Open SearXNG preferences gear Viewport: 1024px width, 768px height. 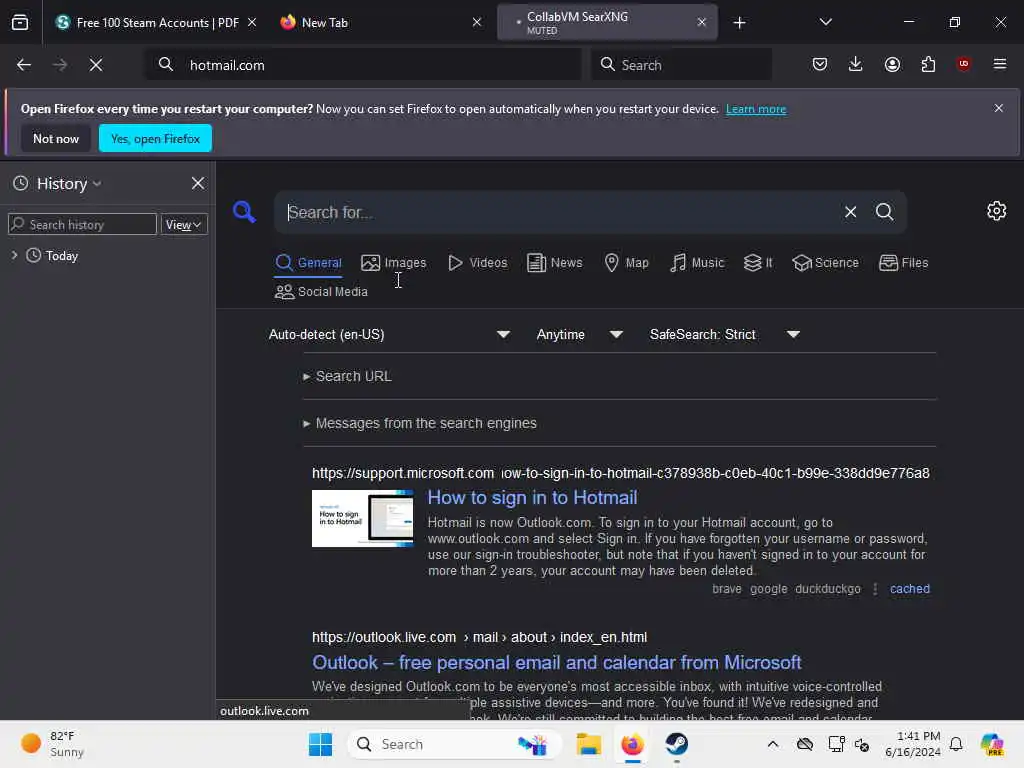point(997,211)
